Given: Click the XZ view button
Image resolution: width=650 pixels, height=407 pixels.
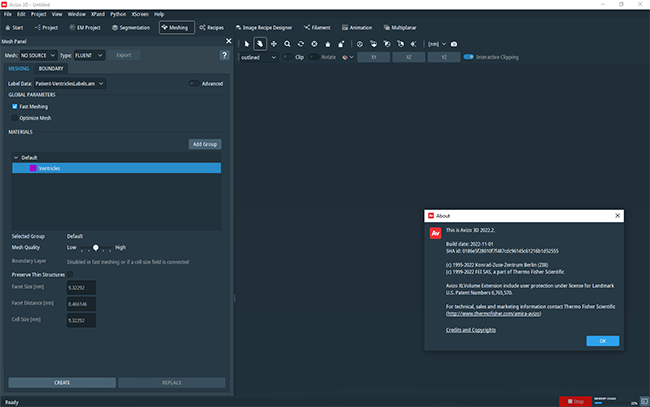Looking at the screenshot, I should [x=409, y=57].
